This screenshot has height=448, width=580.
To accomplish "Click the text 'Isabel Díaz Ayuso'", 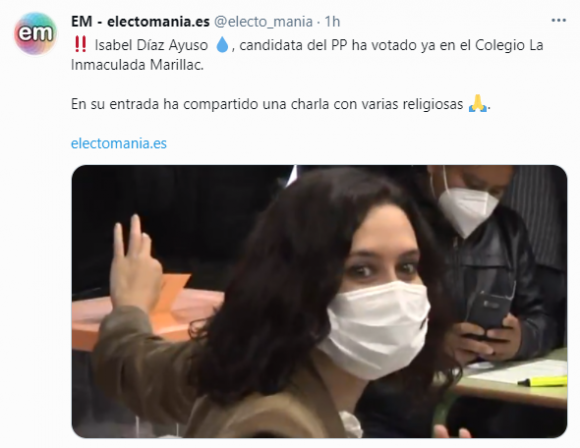I will [x=151, y=45].
